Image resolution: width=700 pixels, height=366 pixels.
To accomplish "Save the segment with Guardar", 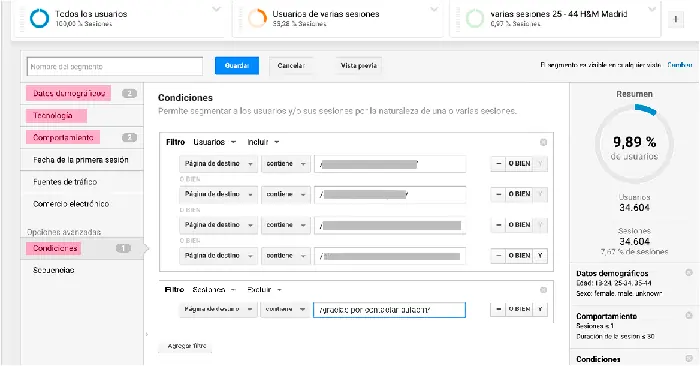I will pyautogui.click(x=237, y=66).
